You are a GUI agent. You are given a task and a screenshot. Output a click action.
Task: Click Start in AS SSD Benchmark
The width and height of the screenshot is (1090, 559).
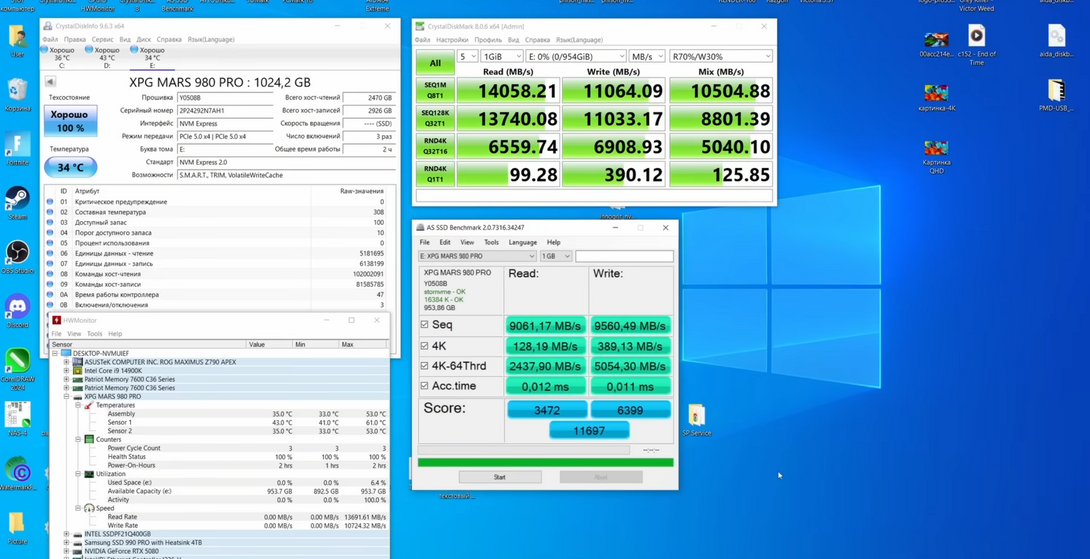500,477
